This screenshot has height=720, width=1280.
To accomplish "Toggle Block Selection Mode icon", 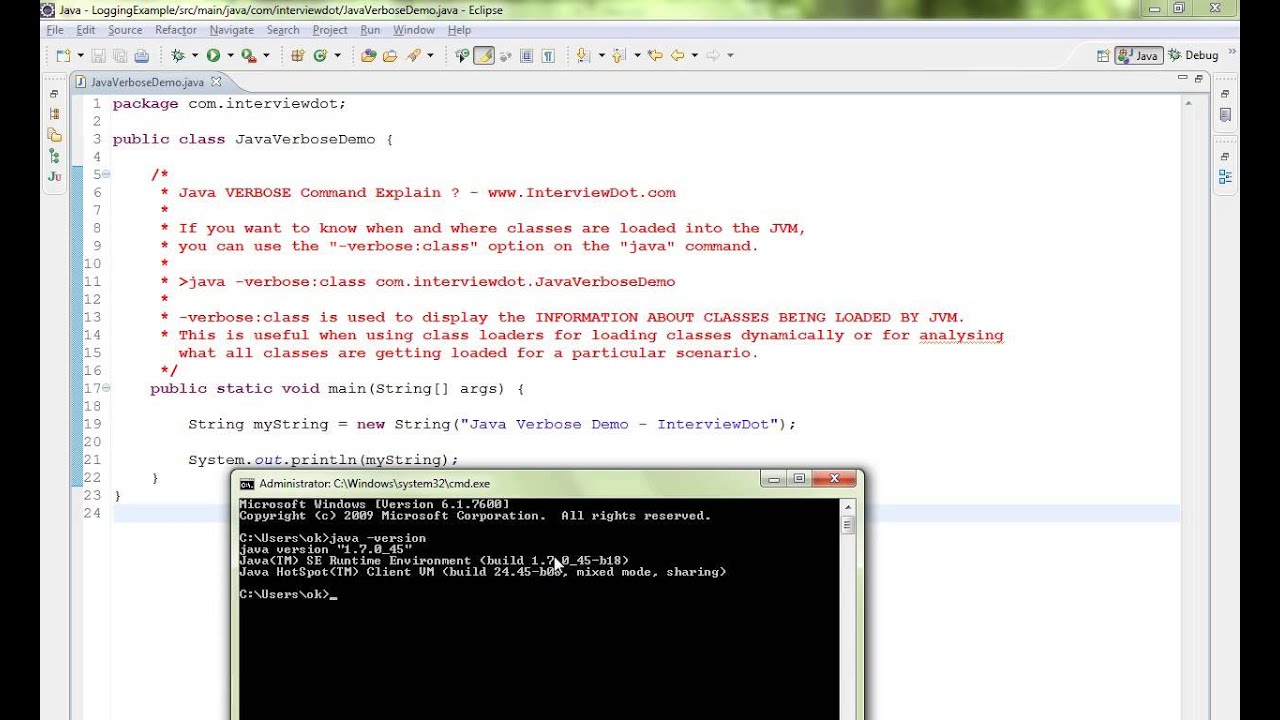I will pyautogui.click(x=526, y=56).
